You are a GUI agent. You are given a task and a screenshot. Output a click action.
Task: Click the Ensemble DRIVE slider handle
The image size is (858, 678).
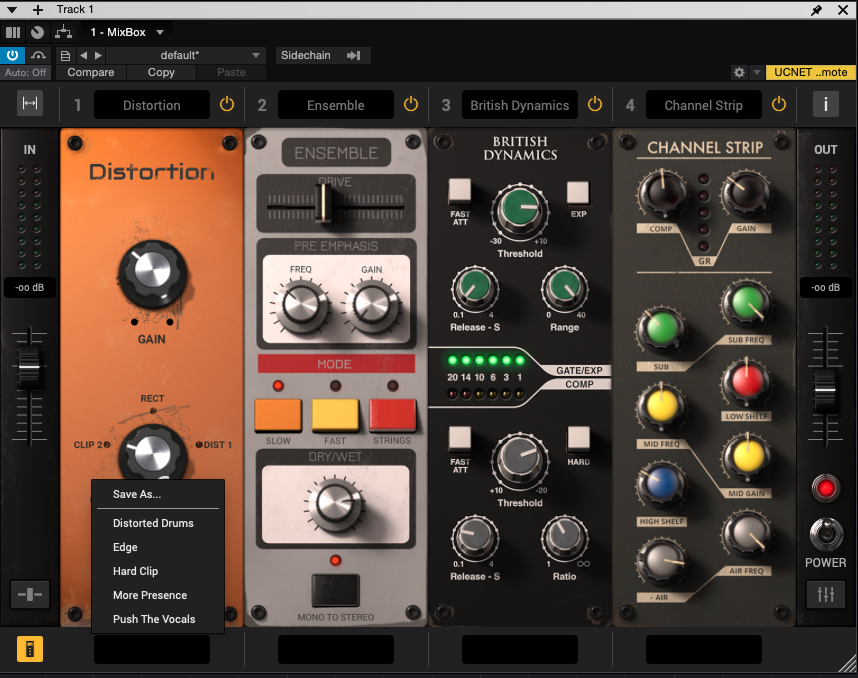click(x=324, y=202)
